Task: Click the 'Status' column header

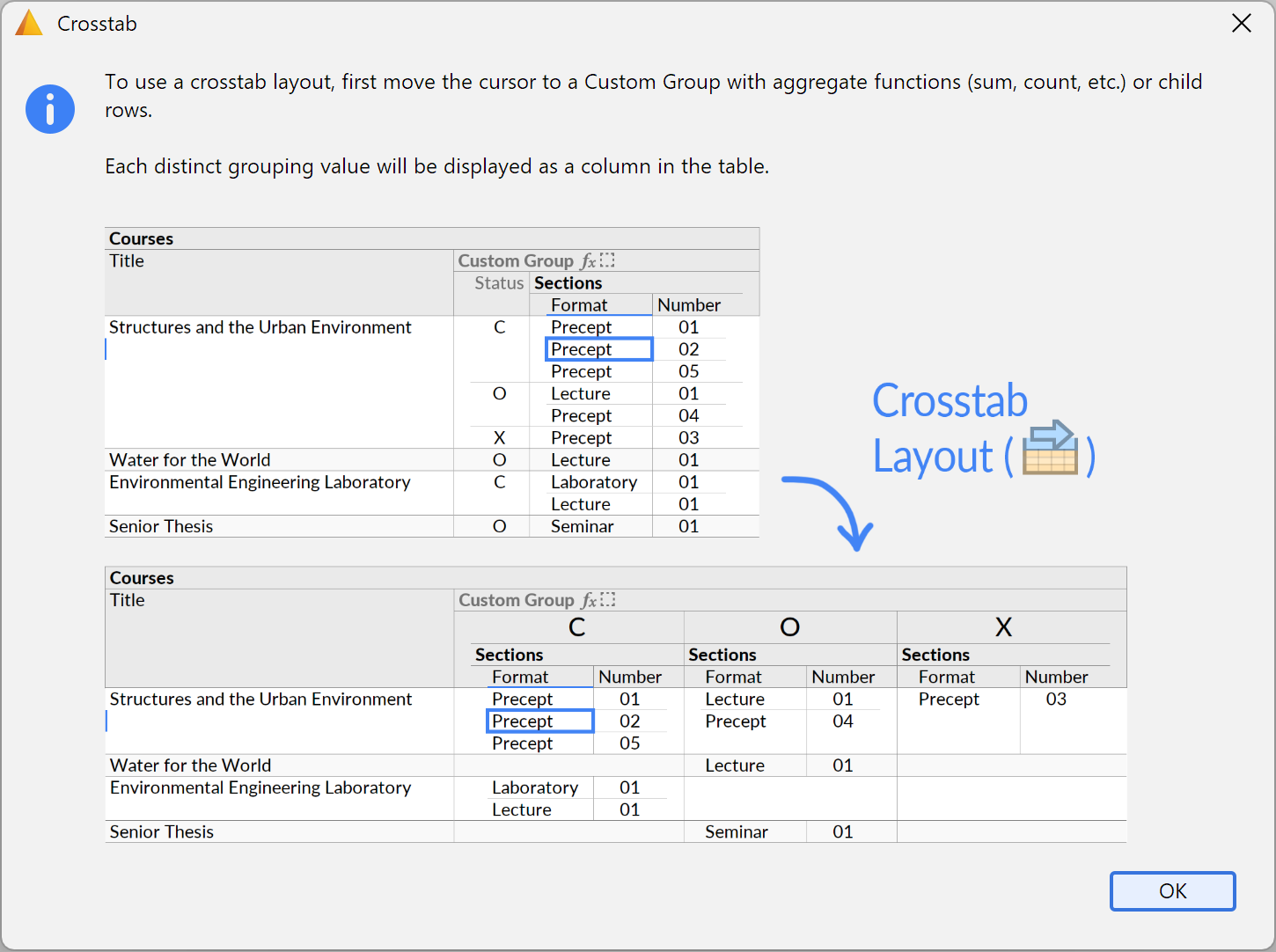Action: (x=499, y=283)
